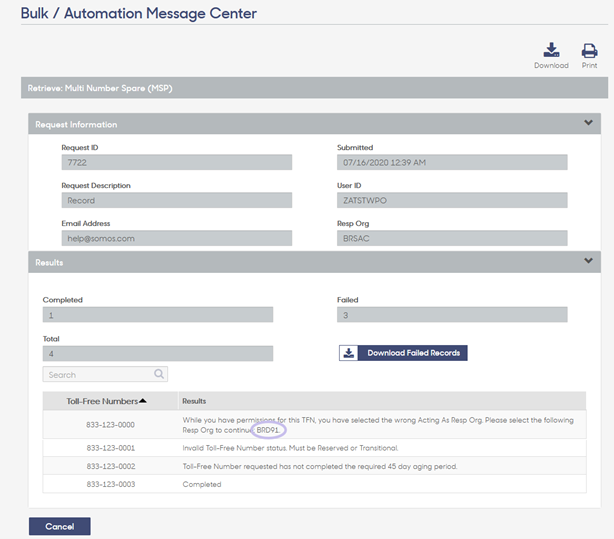Click the Resp Org field BRSAC
Image resolution: width=614 pixels, height=539 pixels.
tap(452, 238)
